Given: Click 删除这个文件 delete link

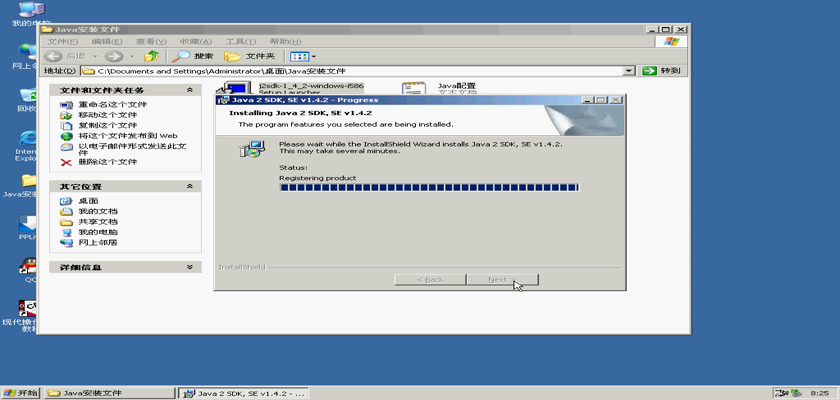Looking at the screenshot, I should click(x=108, y=162).
